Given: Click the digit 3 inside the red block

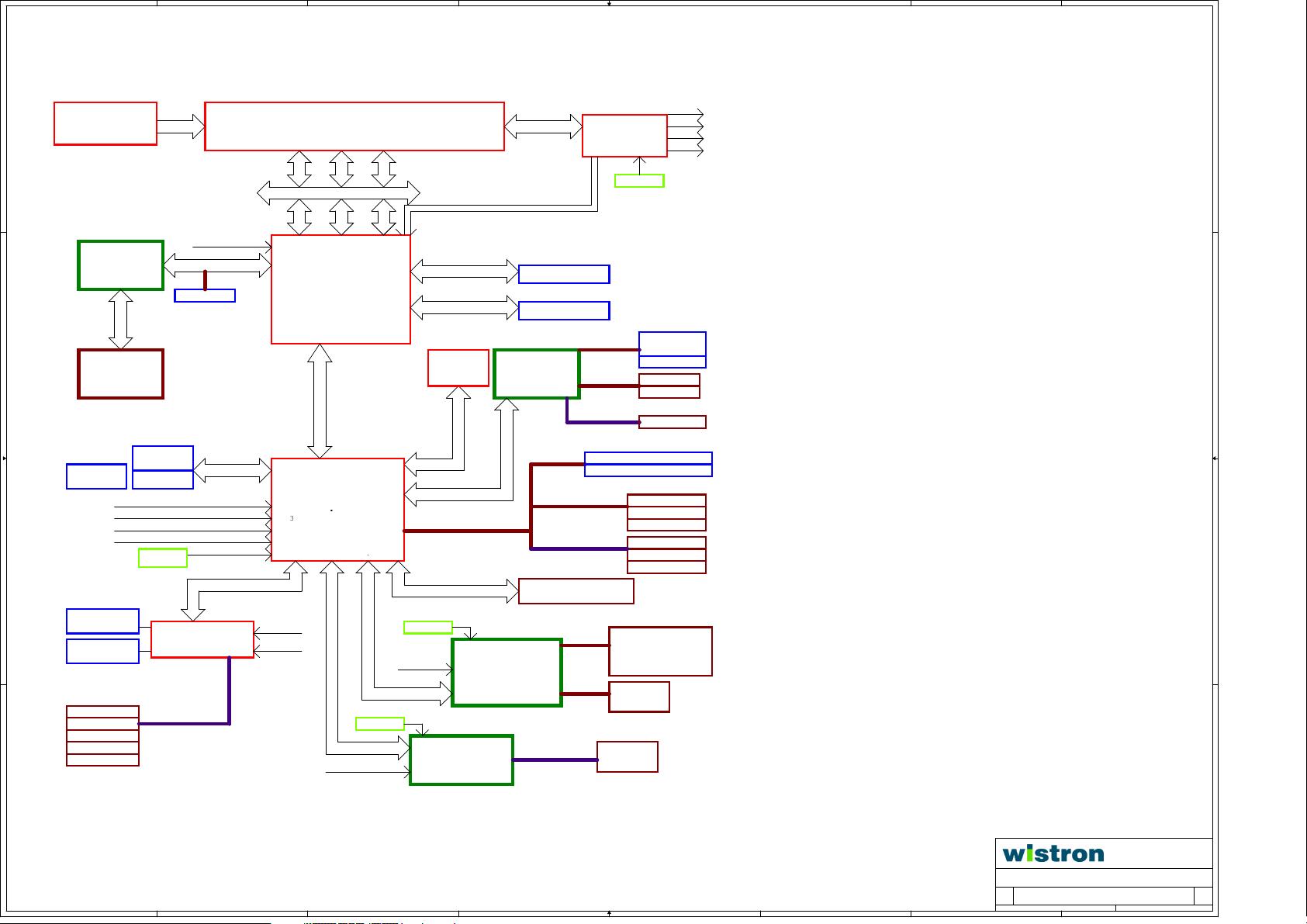Looking at the screenshot, I should [x=292, y=518].
